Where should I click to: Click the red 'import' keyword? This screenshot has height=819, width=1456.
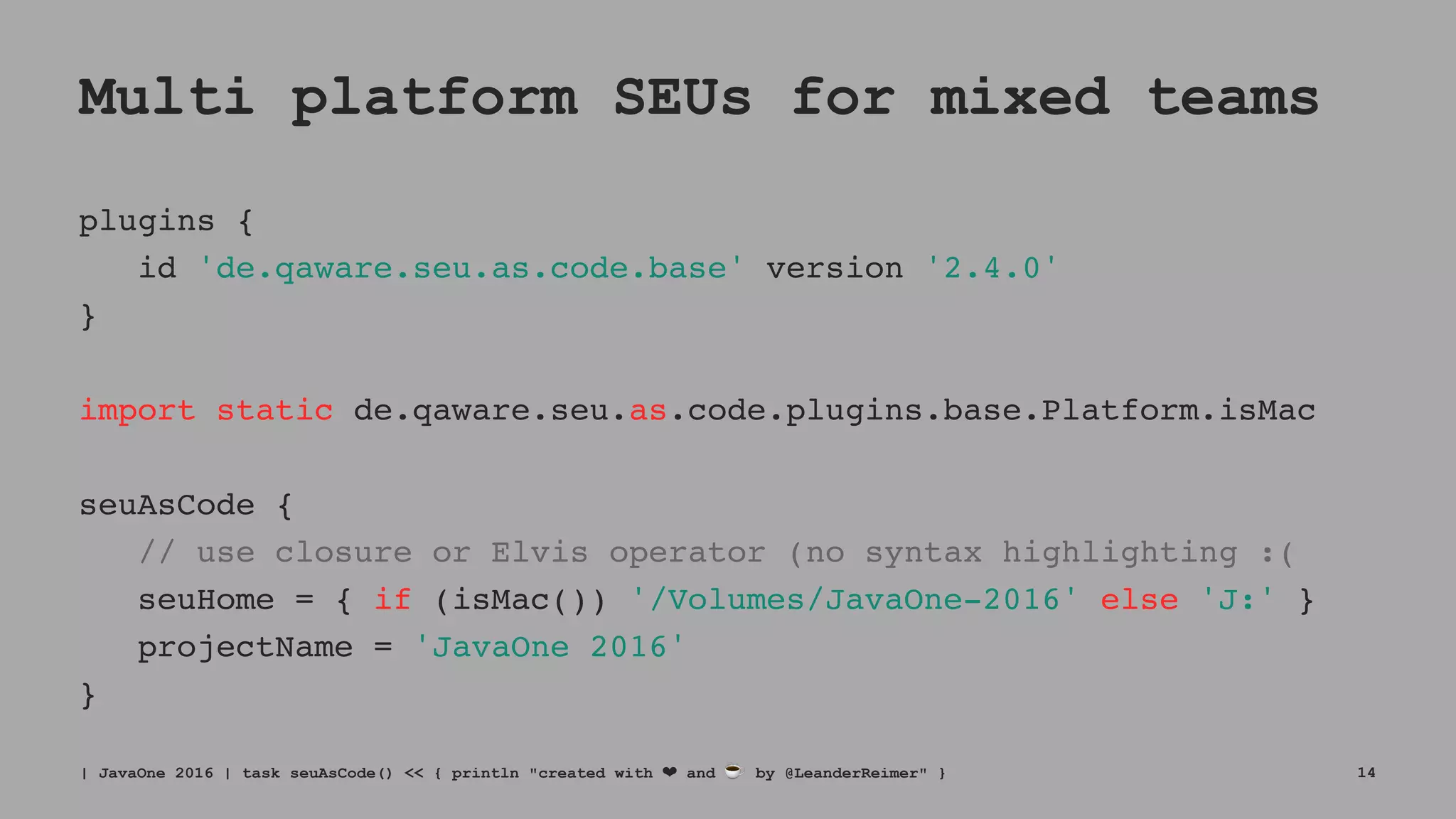coord(136,411)
